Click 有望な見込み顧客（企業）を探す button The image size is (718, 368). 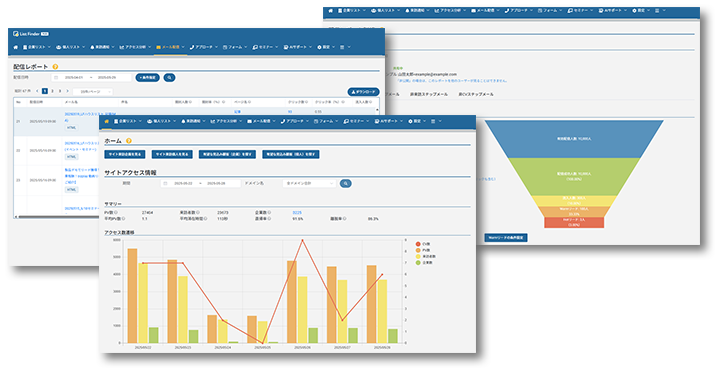tap(227, 154)
